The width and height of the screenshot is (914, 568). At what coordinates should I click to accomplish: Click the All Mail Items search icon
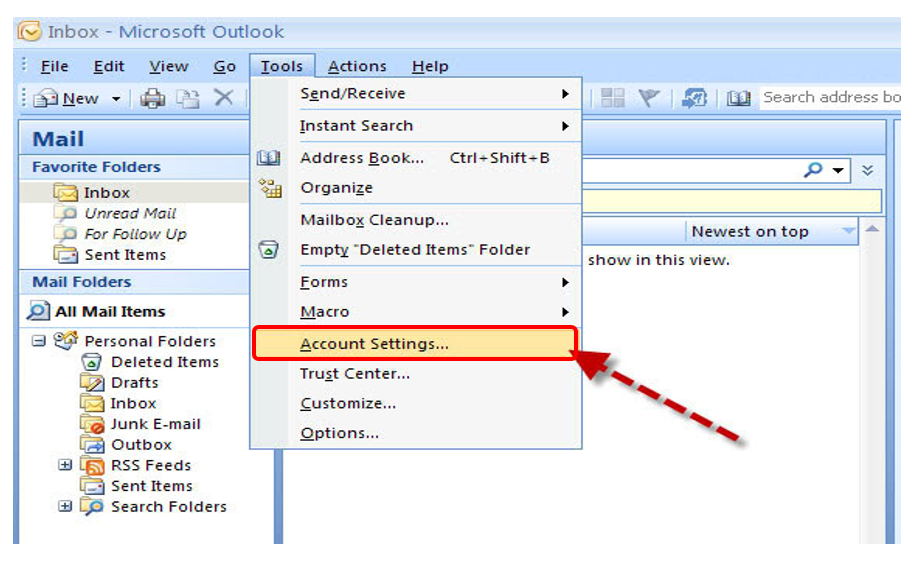38,311
